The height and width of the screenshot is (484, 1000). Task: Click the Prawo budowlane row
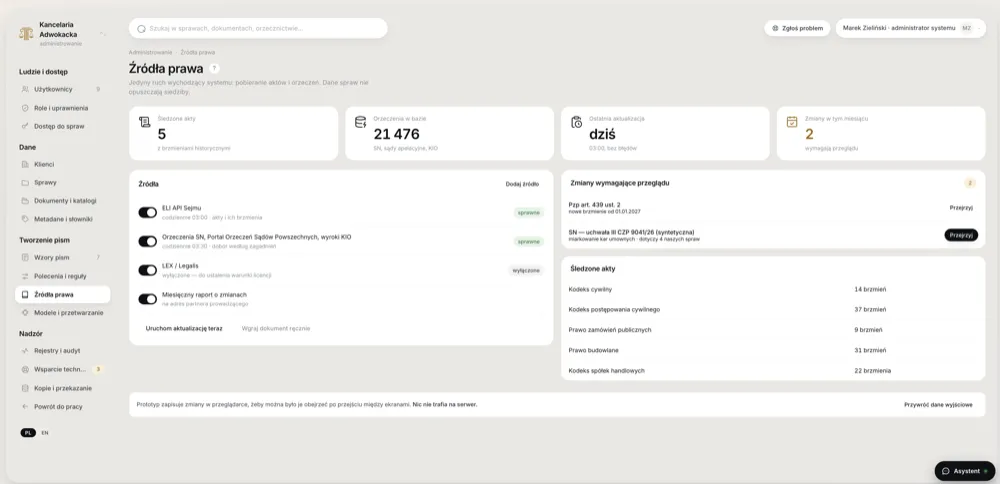click(x=773, y=351)
